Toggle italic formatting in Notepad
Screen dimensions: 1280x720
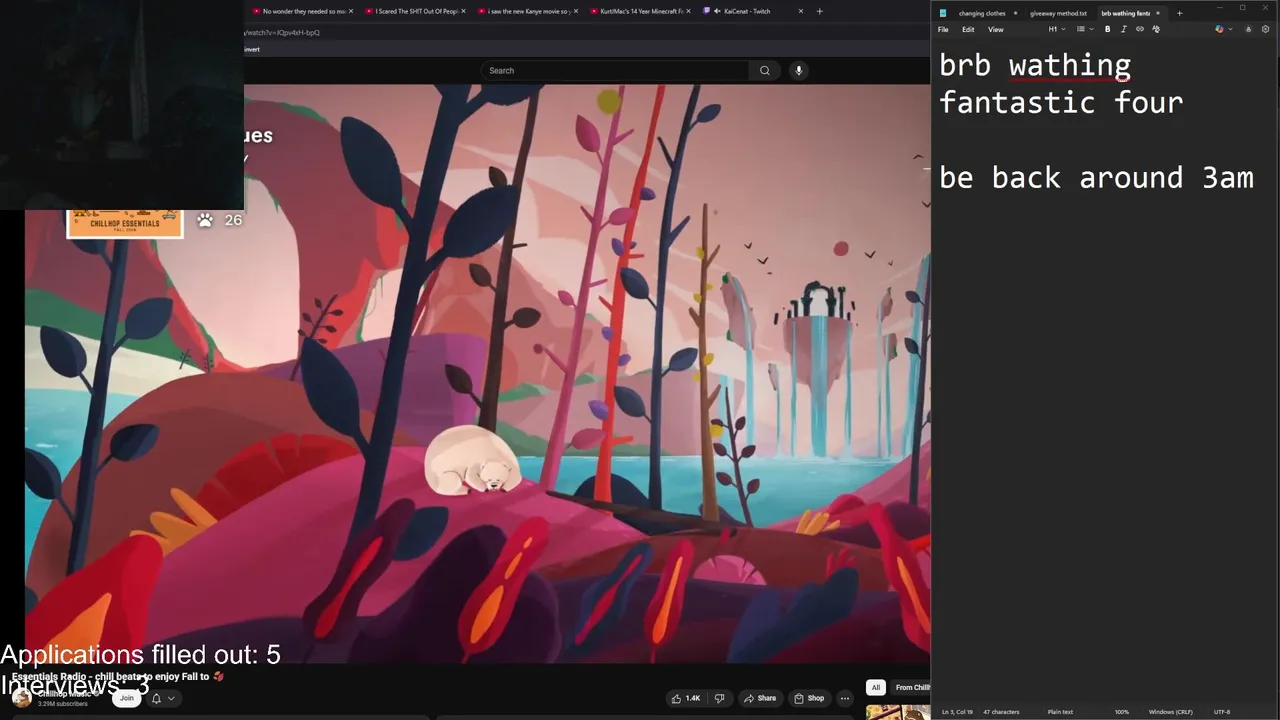pyautogui.click(x=1123, y=29)
